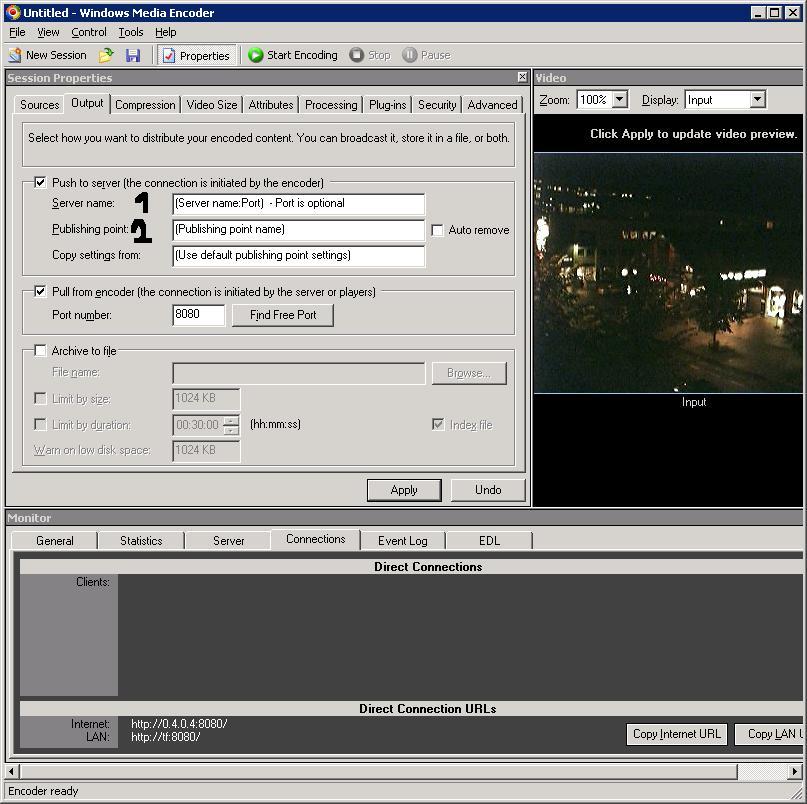Switch to the Sources tab
The height and width of the screenshot is (804, 807).
pos(39,104)
